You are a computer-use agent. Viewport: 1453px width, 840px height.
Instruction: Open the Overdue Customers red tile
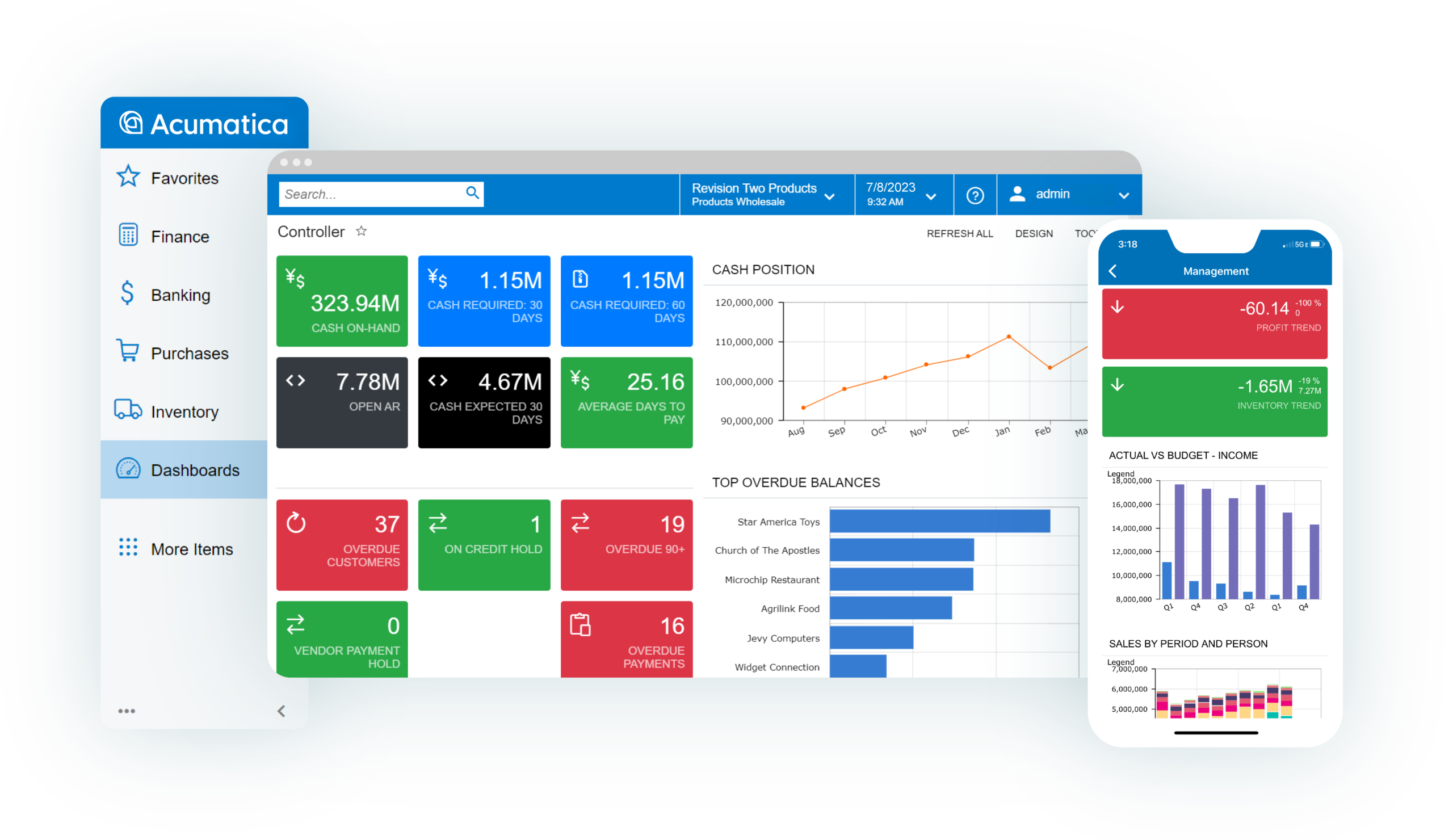pyautogui.click(x=342, y=545)
